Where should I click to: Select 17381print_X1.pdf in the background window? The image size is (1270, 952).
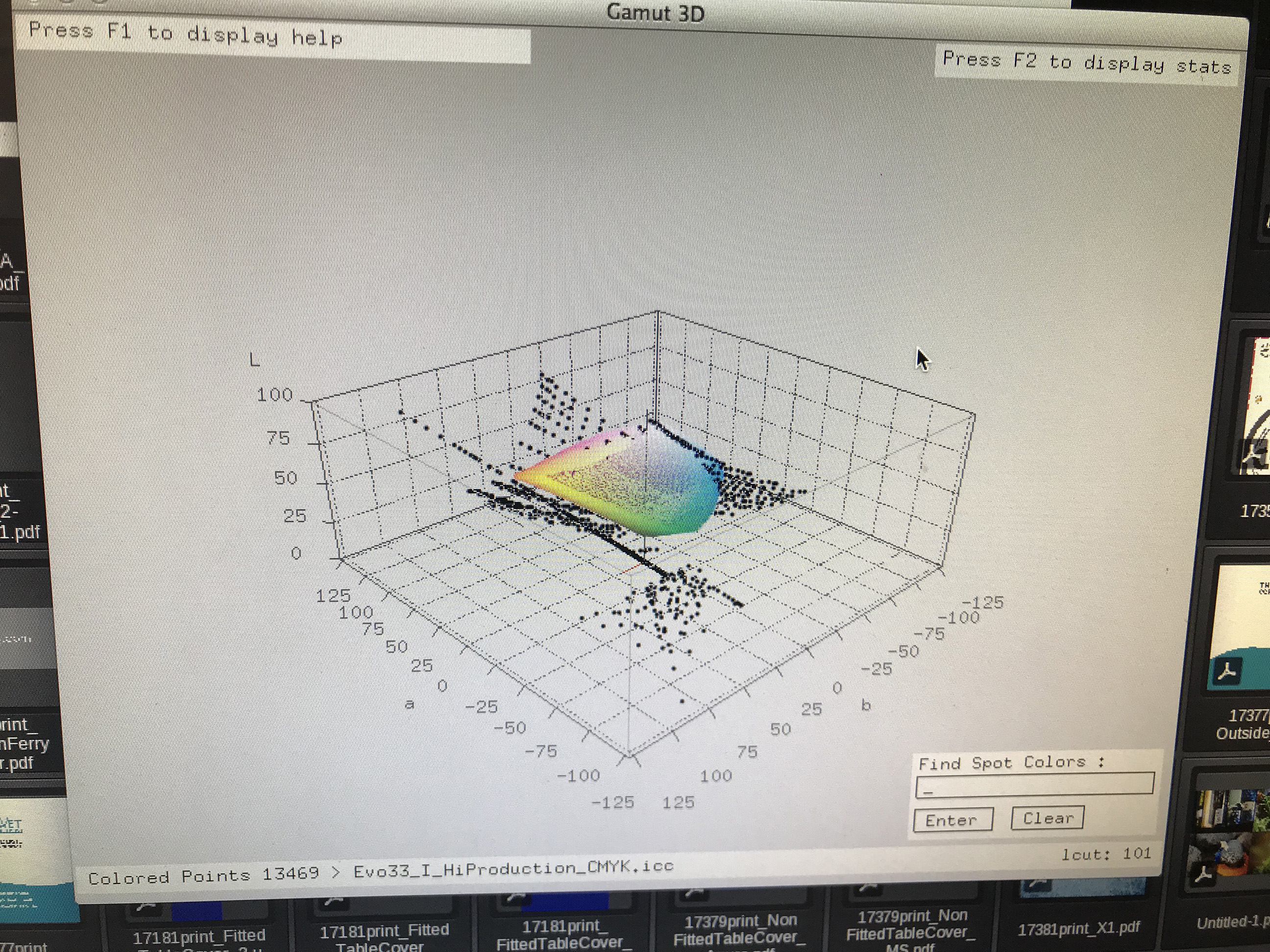point(1078,929)
